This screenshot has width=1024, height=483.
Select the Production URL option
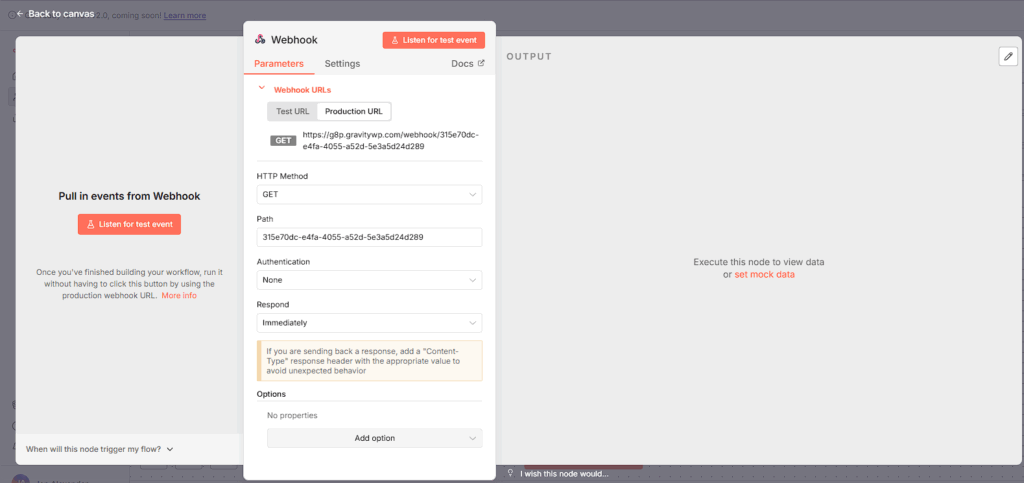[x=354, y=112]
